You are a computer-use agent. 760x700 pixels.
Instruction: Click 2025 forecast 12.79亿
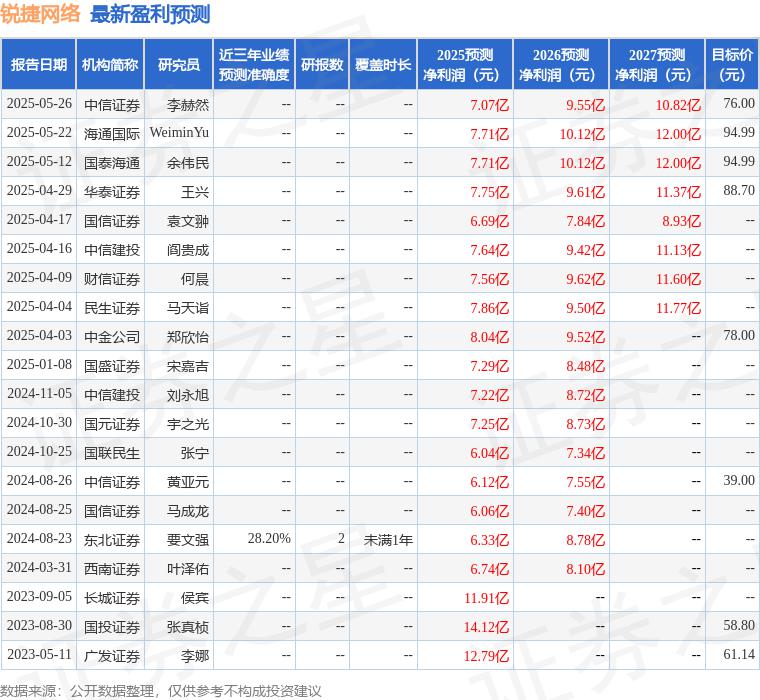tap(486, 656)
